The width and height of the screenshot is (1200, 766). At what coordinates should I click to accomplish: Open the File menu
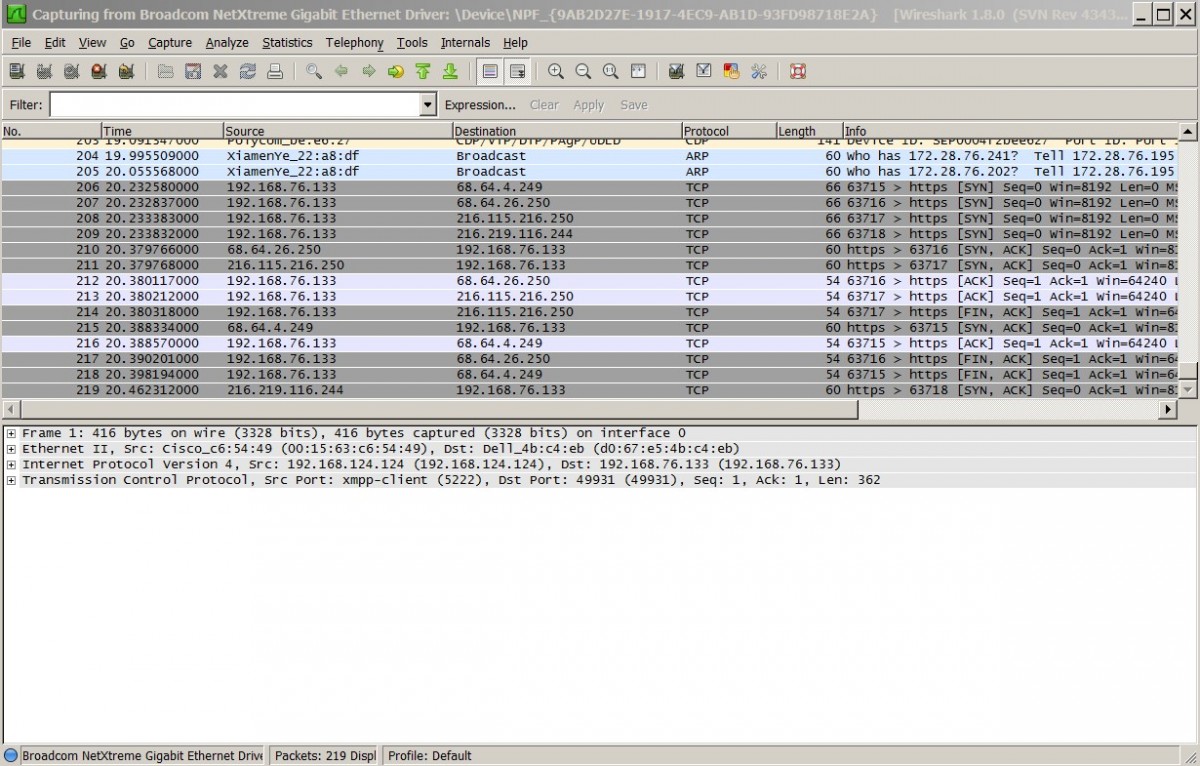(21, 43)
